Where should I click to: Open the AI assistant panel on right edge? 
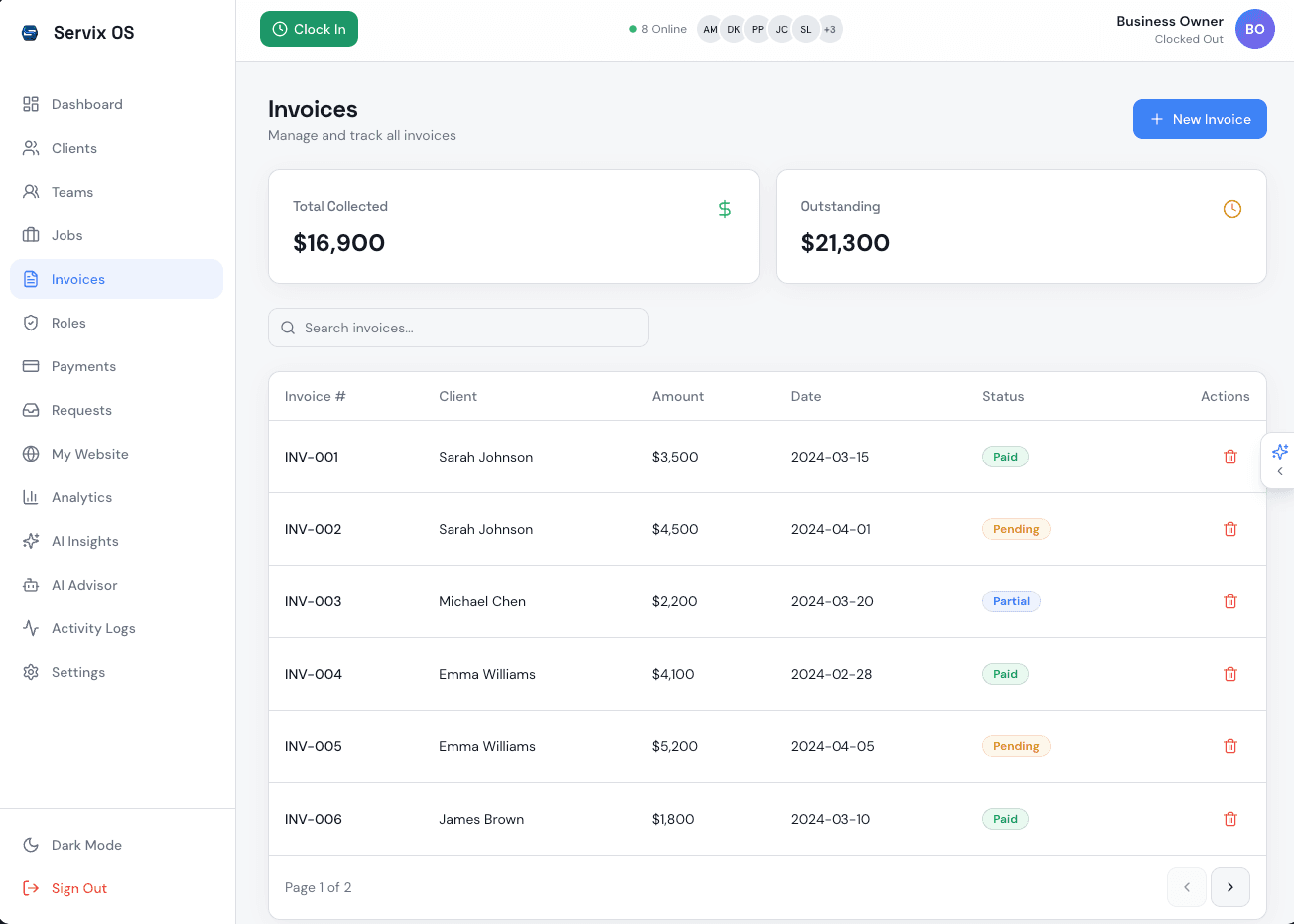point(1280,450)
